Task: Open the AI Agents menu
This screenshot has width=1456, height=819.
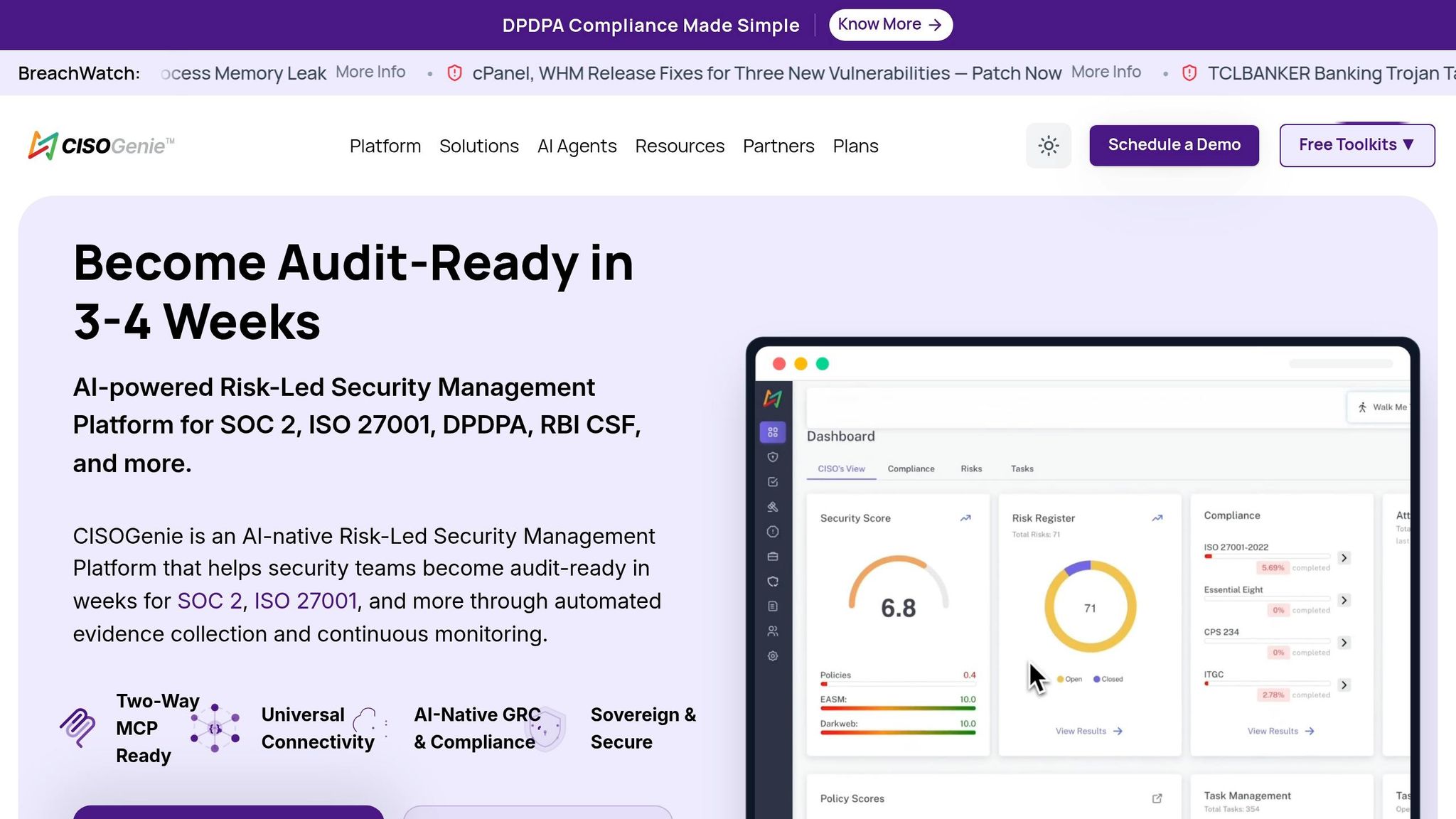Action: [577, 146]
